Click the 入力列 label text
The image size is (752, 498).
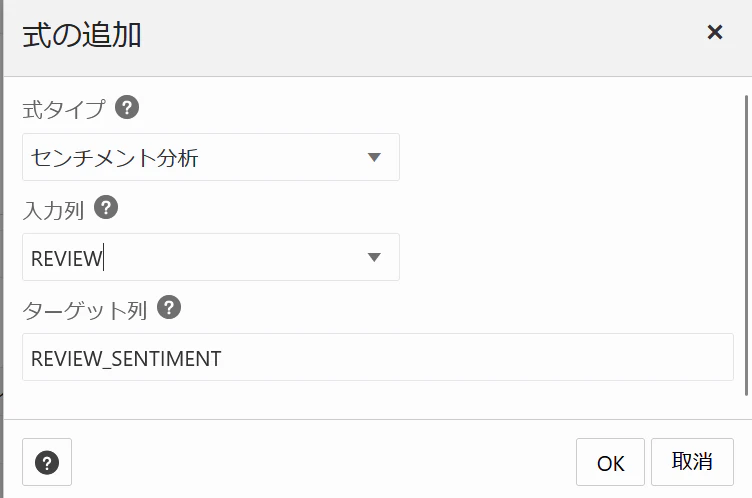pyautogui.click(x=53, y=210)
